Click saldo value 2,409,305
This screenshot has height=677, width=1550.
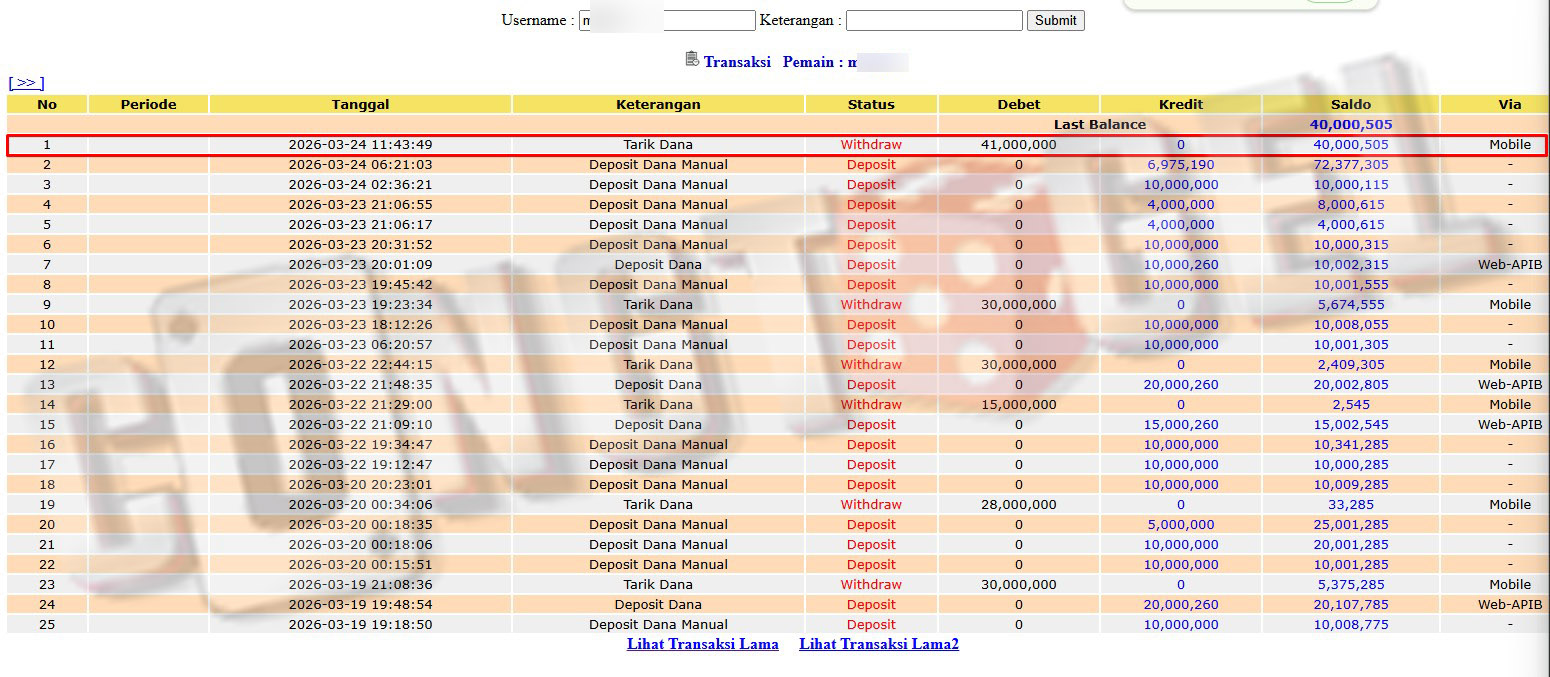pos(1351,365)
